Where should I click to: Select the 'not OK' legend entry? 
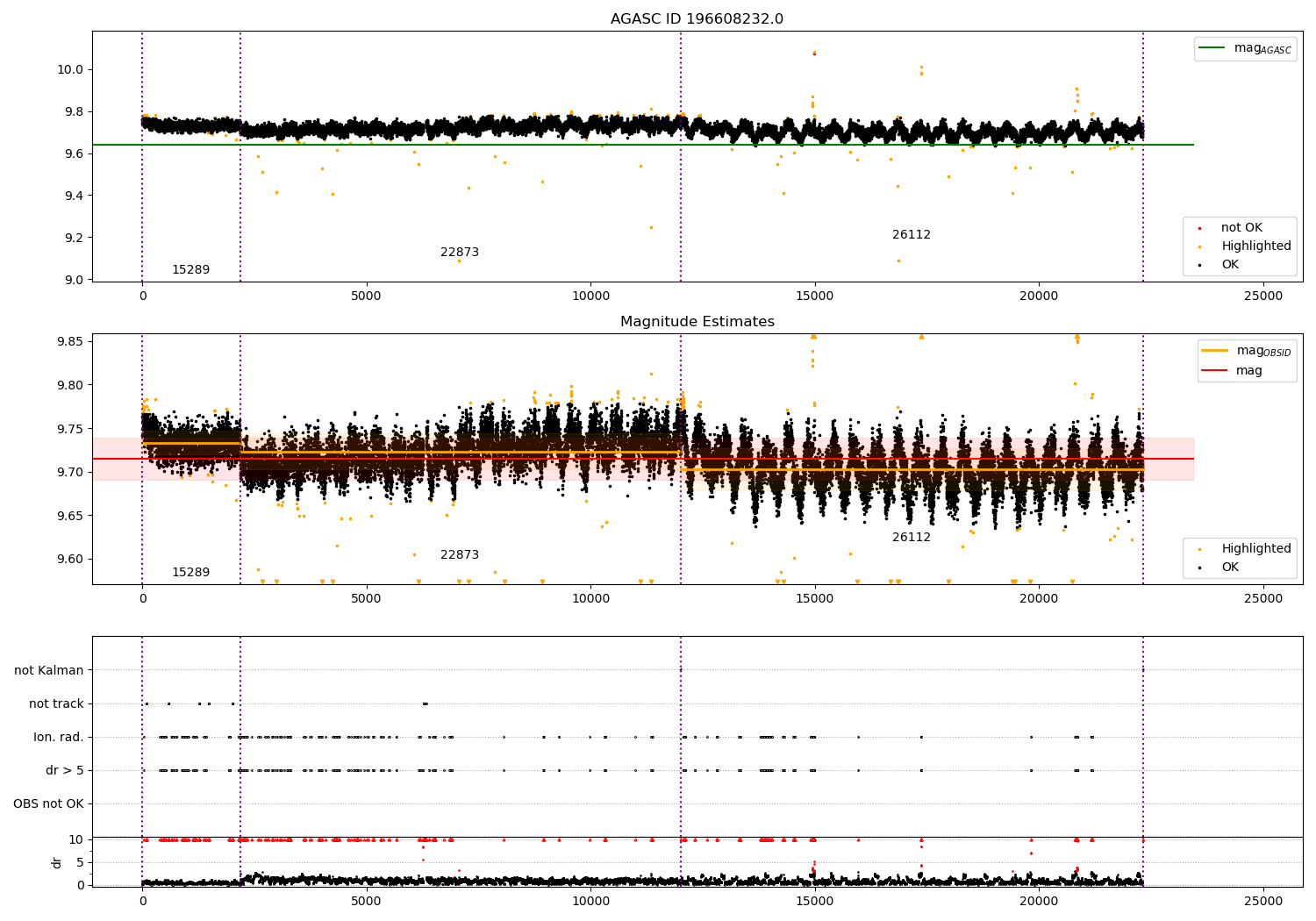[x=1241, y=228]
